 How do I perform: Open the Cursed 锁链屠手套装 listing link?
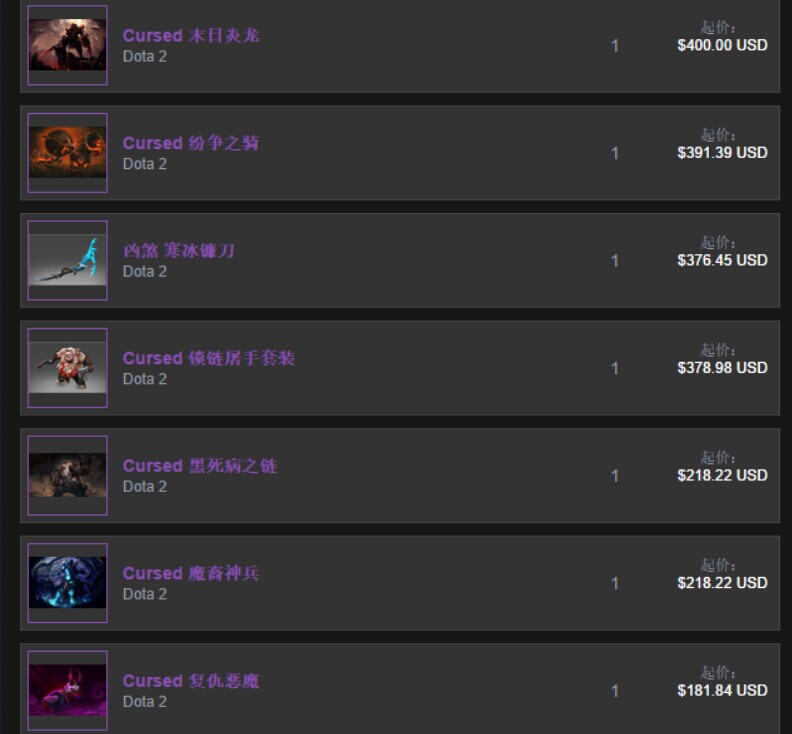(209, 358)
